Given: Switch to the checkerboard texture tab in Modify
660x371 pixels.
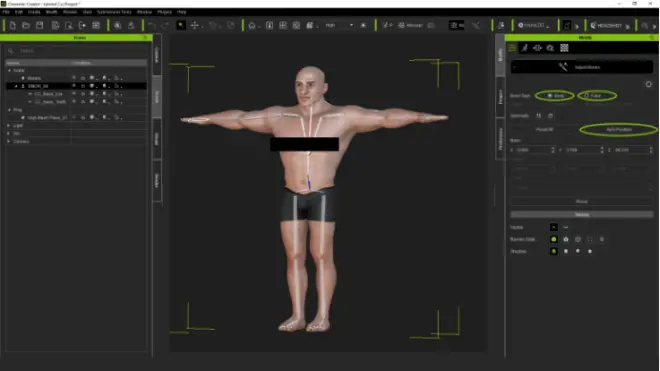Looking at the screenshot, I should [x=564, y=48].
